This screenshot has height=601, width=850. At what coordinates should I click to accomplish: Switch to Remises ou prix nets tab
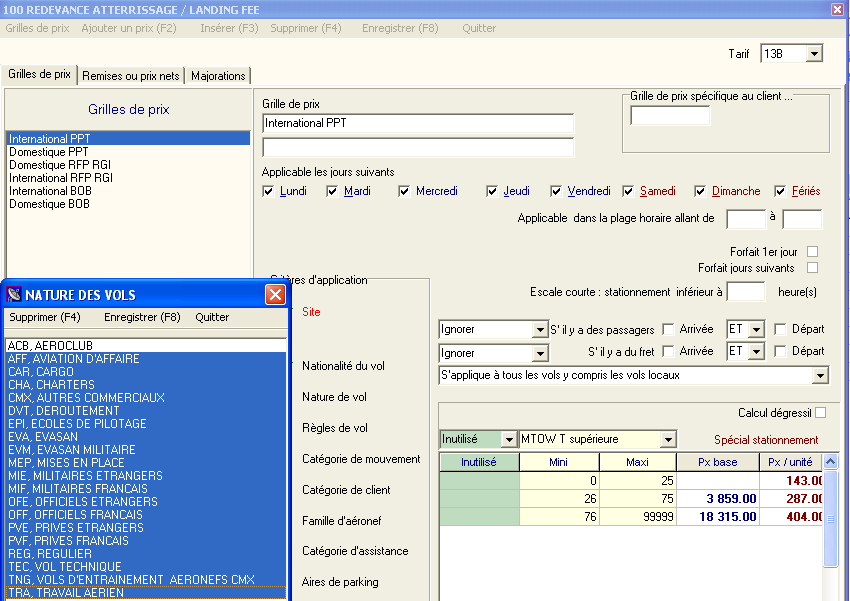click(131, 76)
